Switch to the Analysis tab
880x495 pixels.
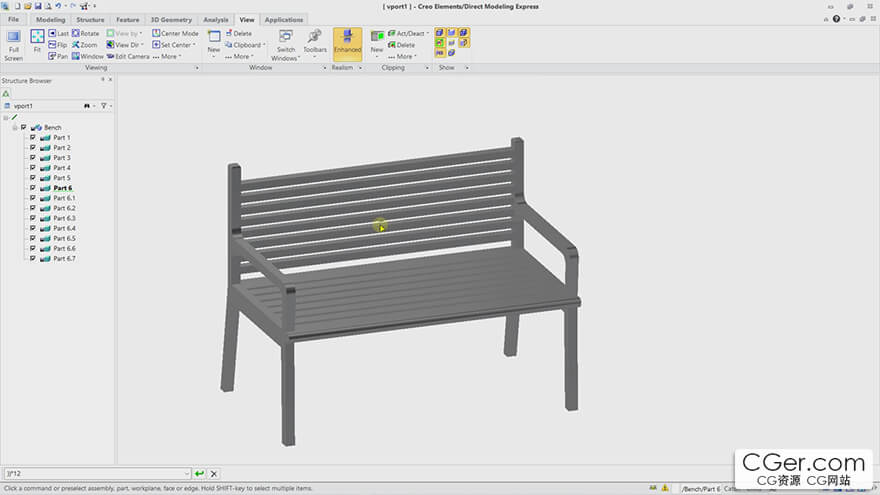point(216,20)
